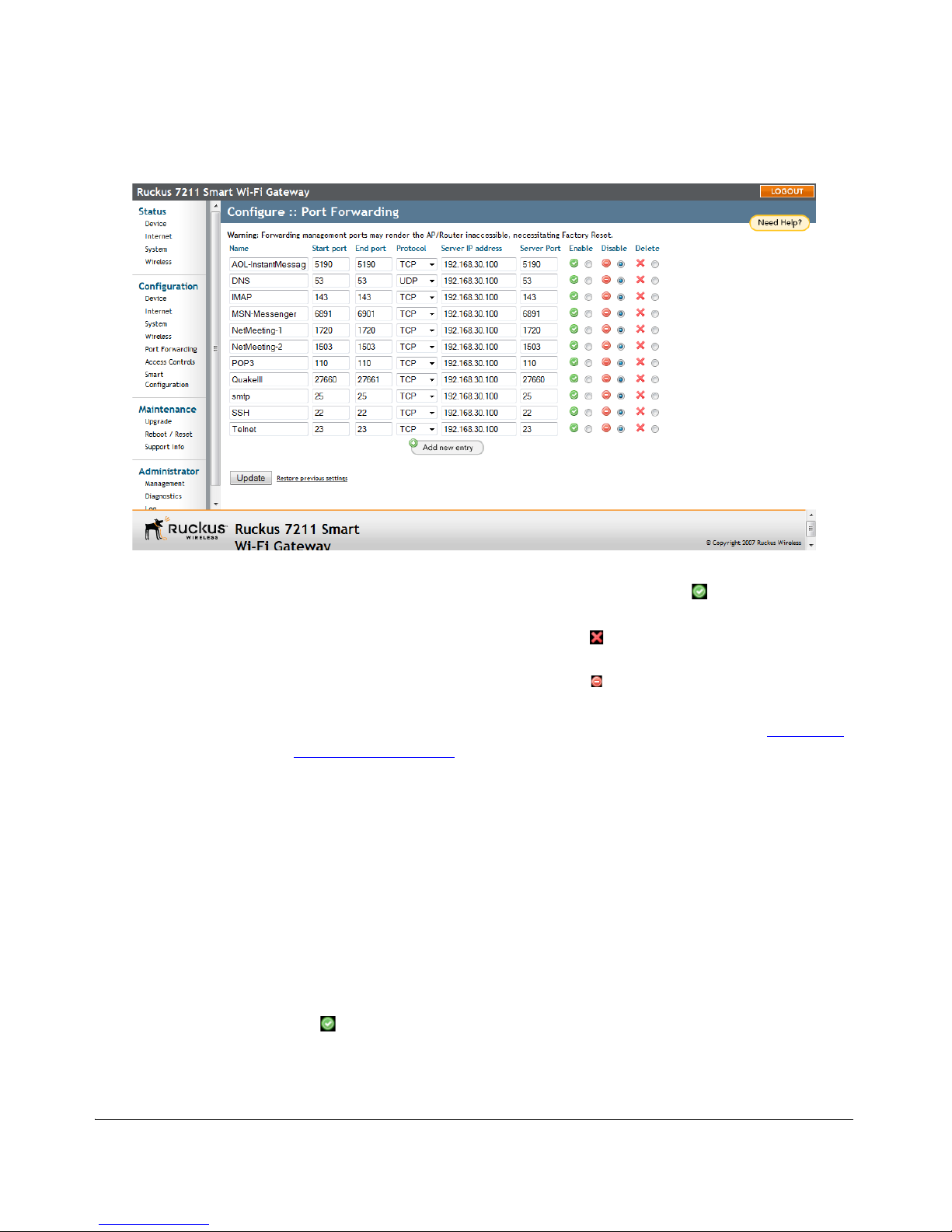Click the footer frame scrollbar thumb
The height and width of the screenshot is (1232, 952).
(x=811, y=529)
